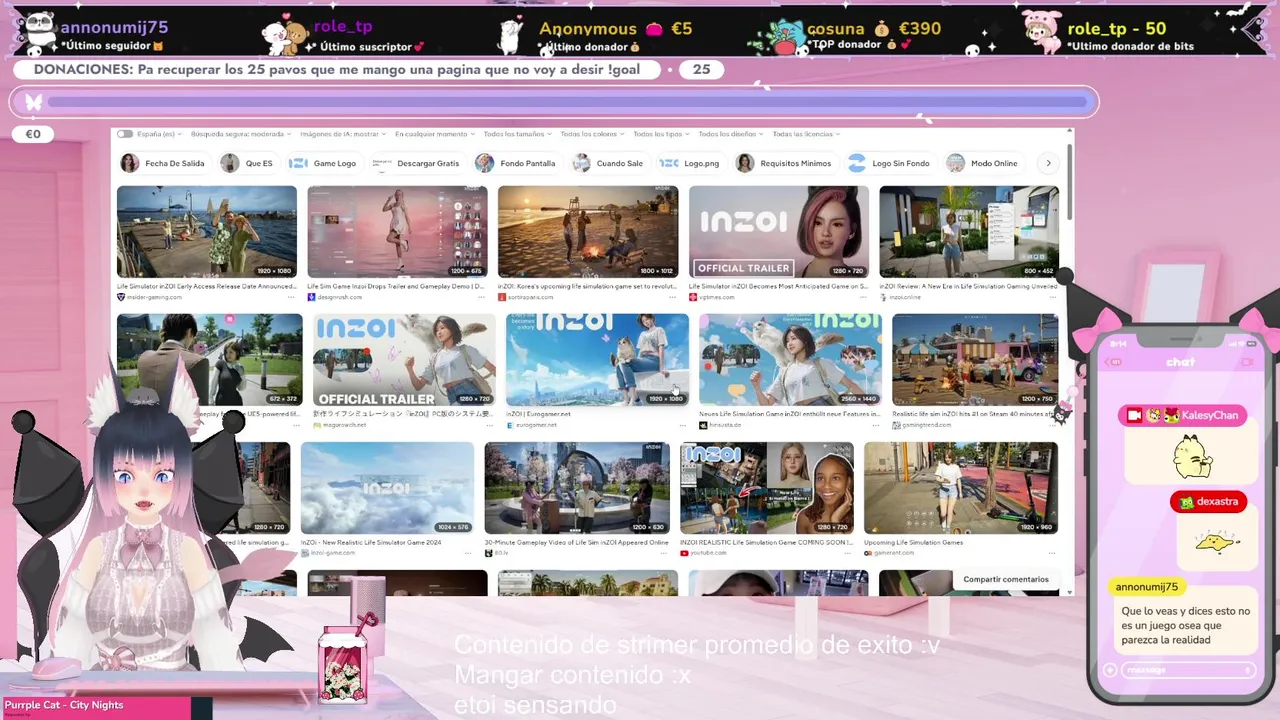Click the annonumij75 username tag in chat
Viewport: 1280px width, 720px height.
[x=1147, y=587]
